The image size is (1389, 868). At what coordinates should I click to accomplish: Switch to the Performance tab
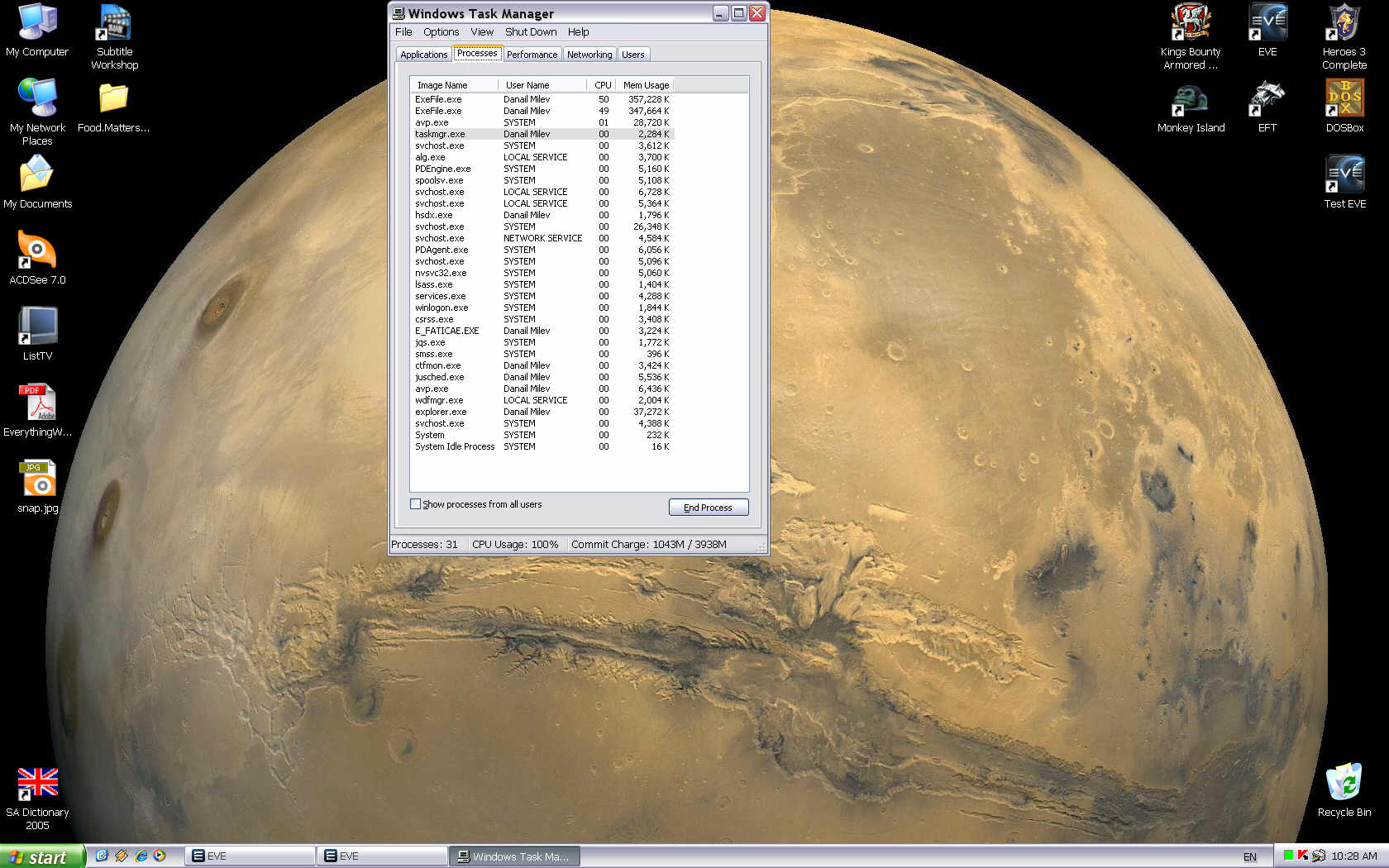click(x=532, y=55)
